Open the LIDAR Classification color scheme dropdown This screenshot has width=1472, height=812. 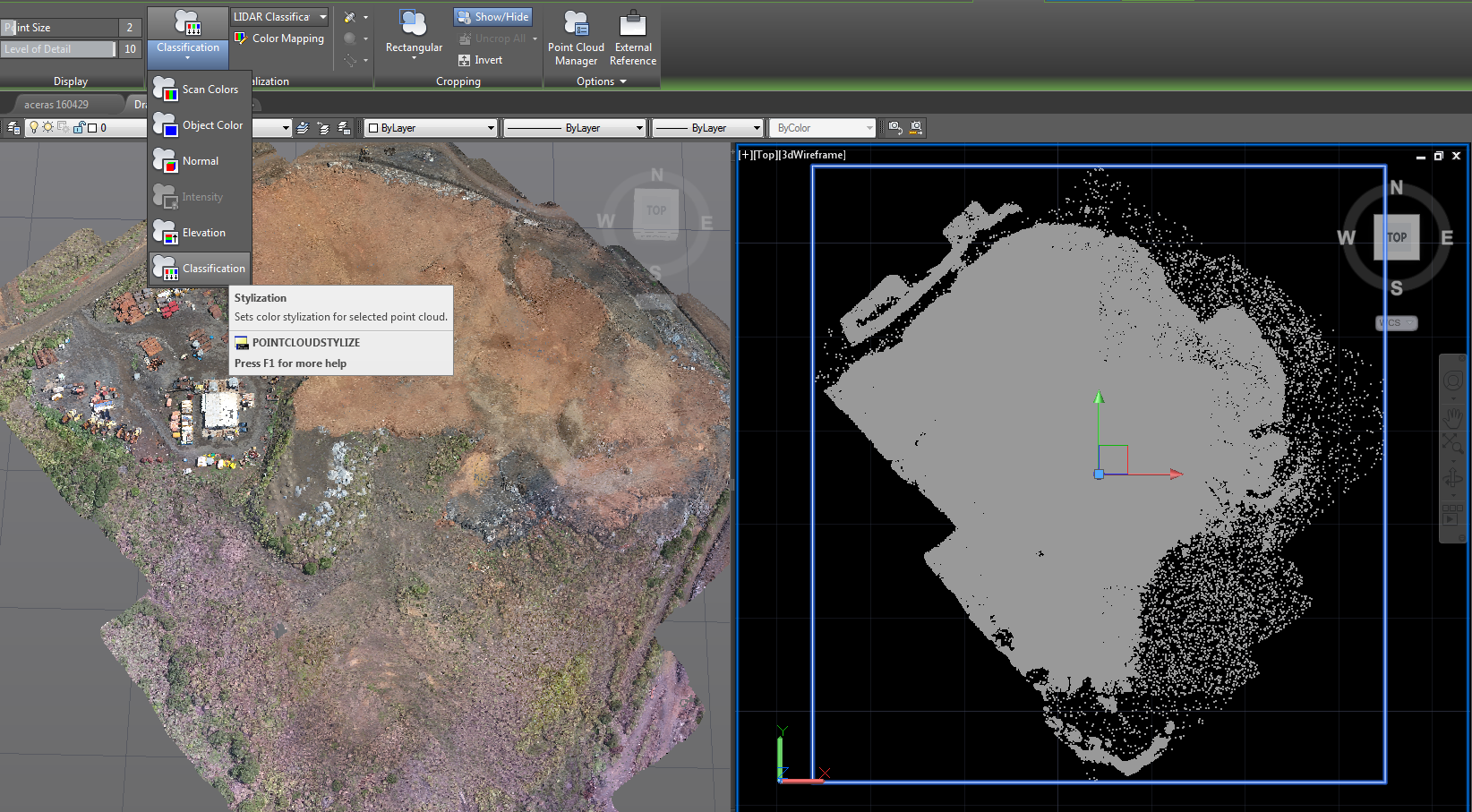(321, 16)
